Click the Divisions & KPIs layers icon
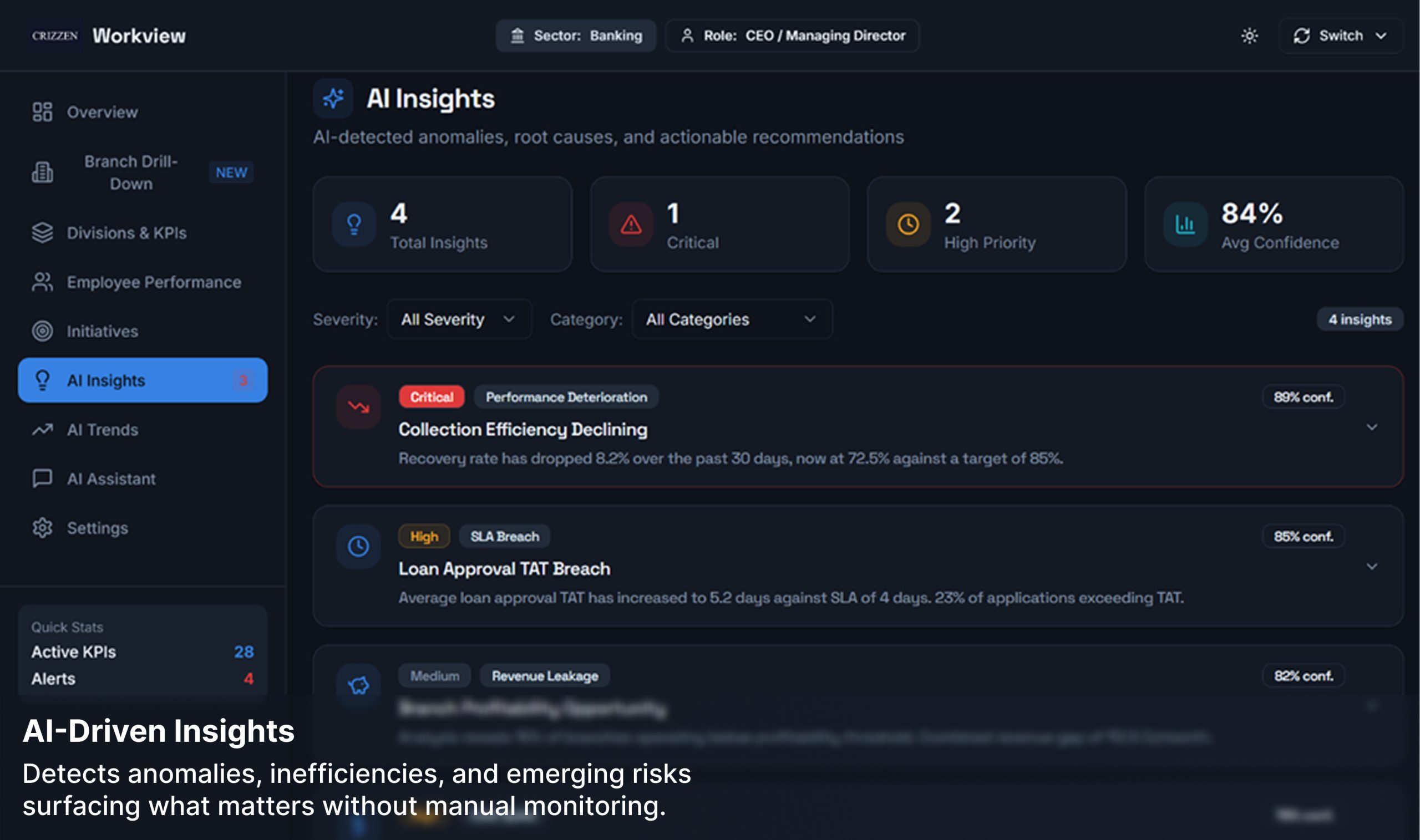The width and height of the screenshot is (1420, 840). pyautogui.click(x=43, y=233)
